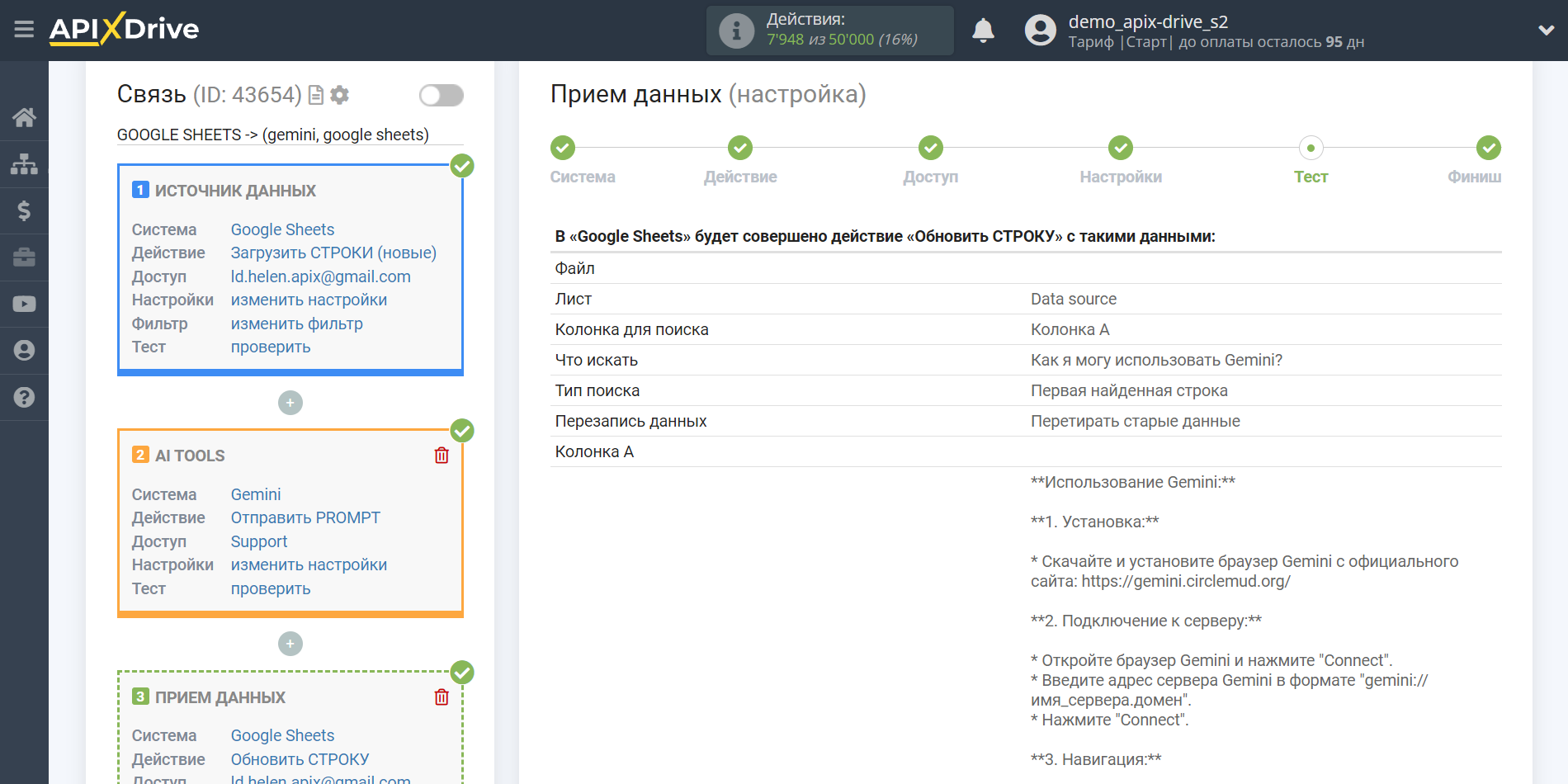Select ИСТОЧНИК ДАННЫХ block header
Viewport: 1568px width, 784px height.
pos(235,191)
